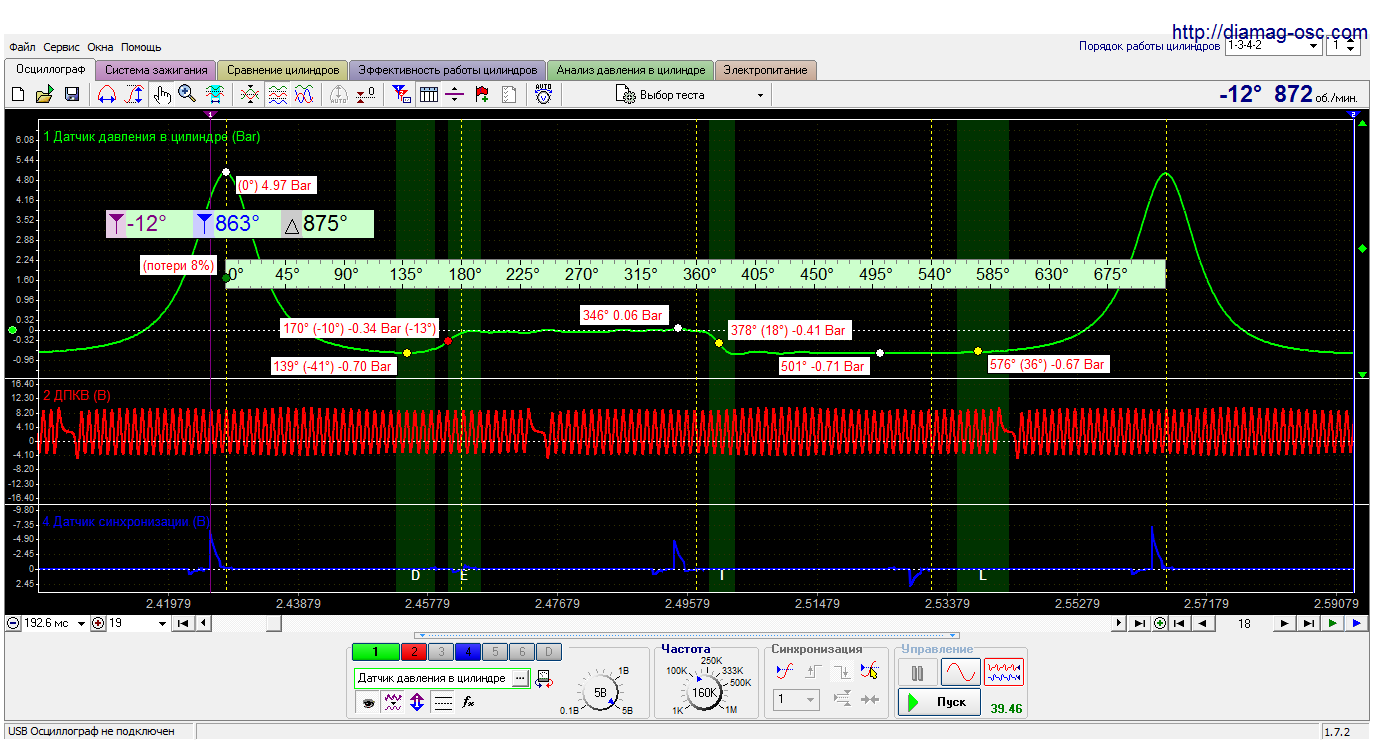Save with the floppy disk icon
Screen dimensions: 1382x744
point(72,94)
